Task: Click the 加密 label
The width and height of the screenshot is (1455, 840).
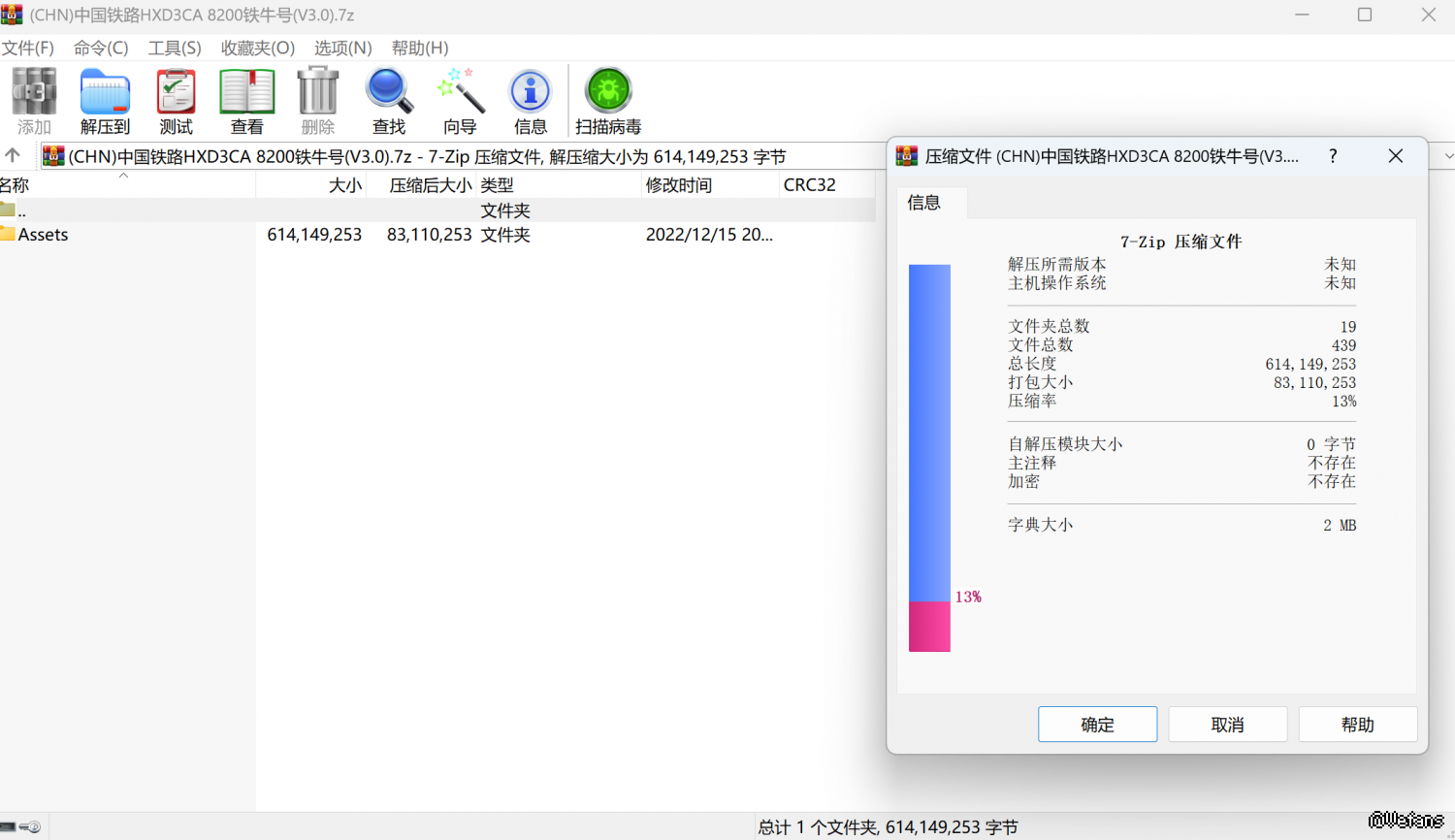Action: (x=1023, y=481)
